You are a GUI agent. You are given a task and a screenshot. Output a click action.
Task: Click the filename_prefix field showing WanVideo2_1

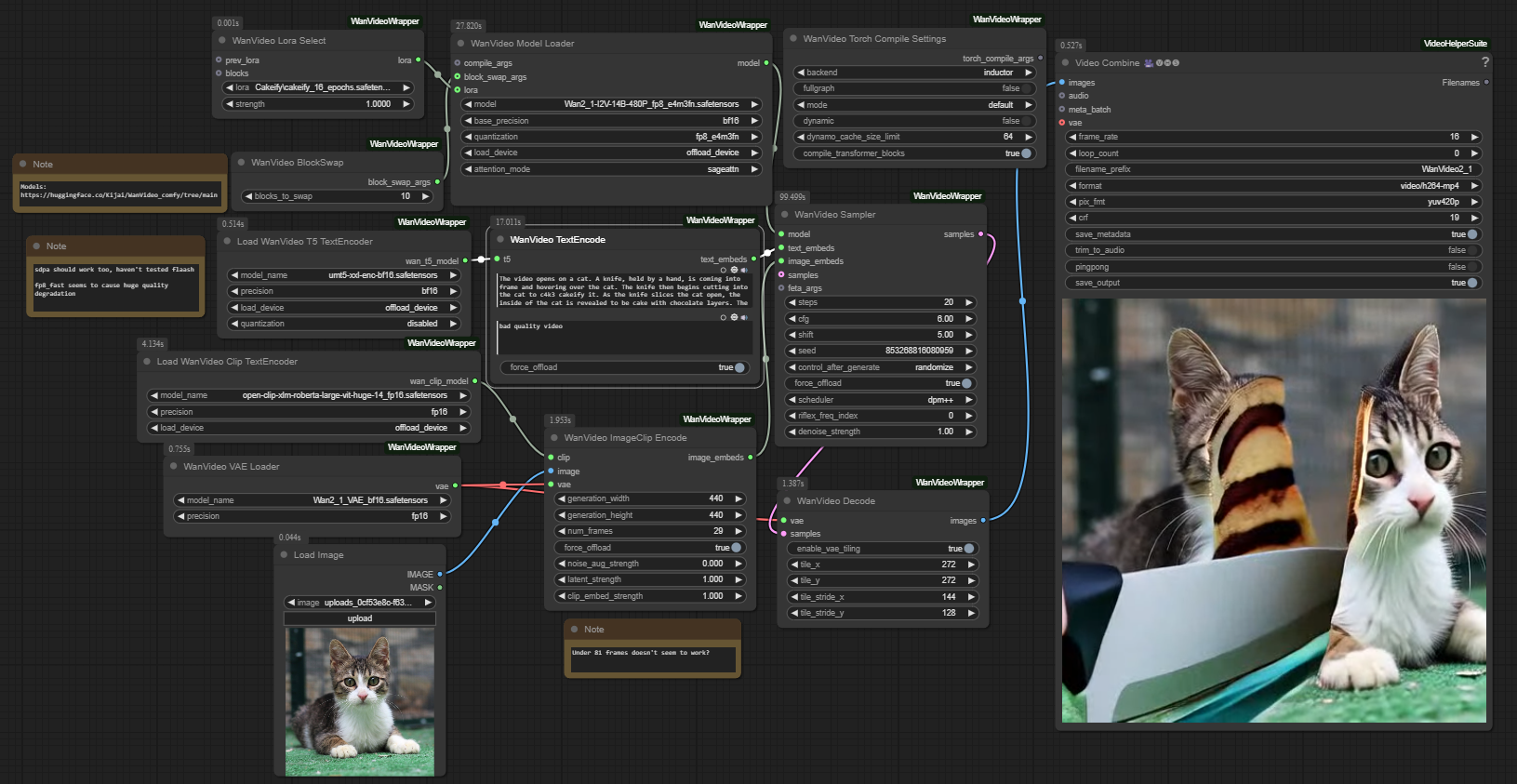[1271, 169]
